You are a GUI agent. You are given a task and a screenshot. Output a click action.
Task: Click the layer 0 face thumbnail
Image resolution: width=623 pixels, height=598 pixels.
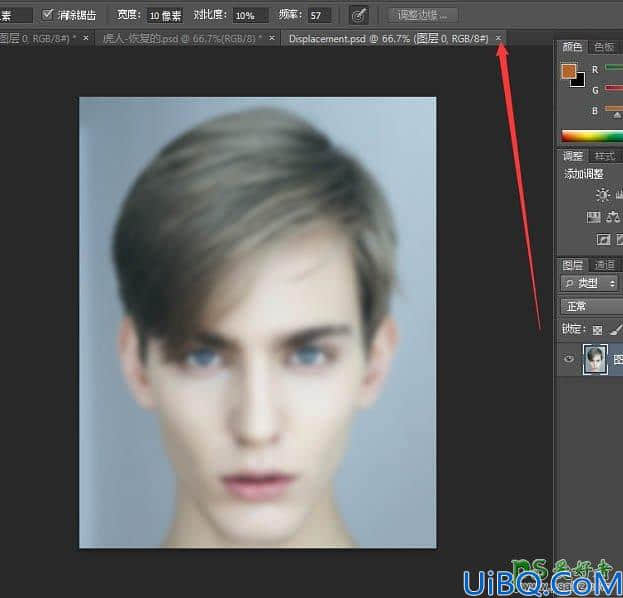595,359
